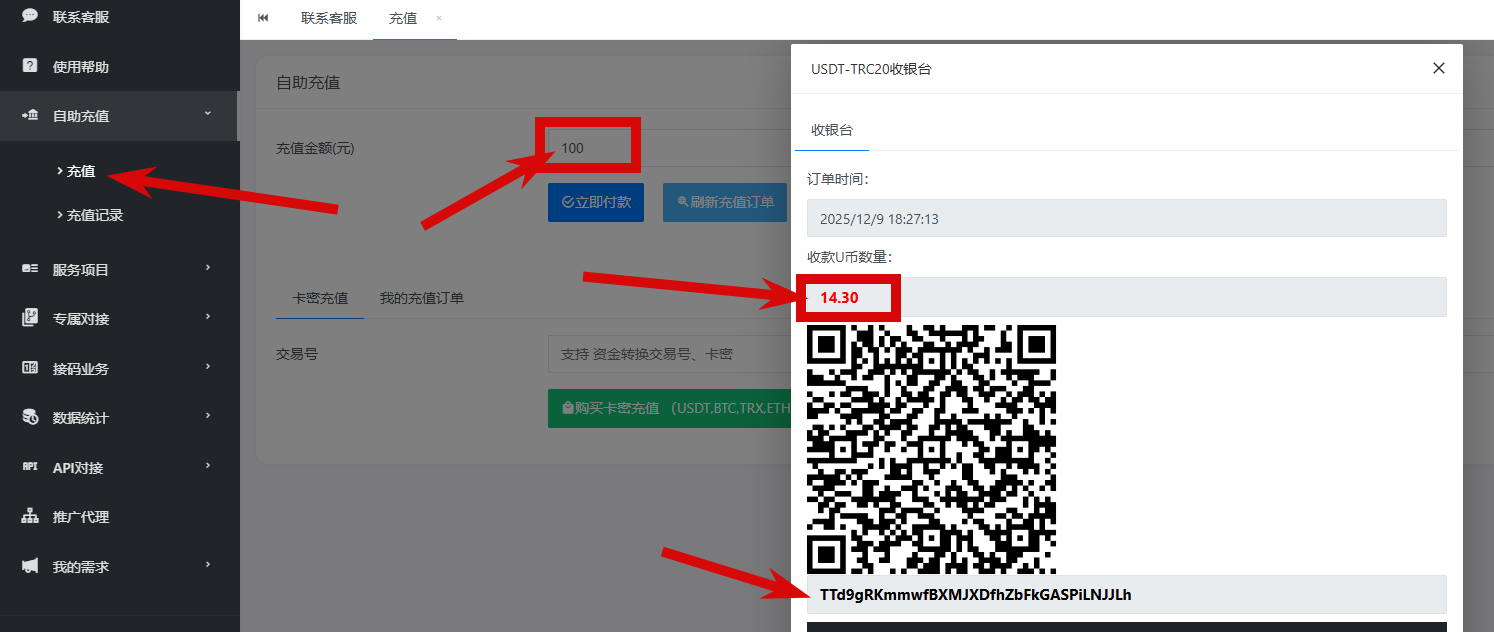Viewport: 1494px width, 632px height.
Task: Expand the API对接 menu chevron
Action: pyautogui.click(x=208, y=466)
